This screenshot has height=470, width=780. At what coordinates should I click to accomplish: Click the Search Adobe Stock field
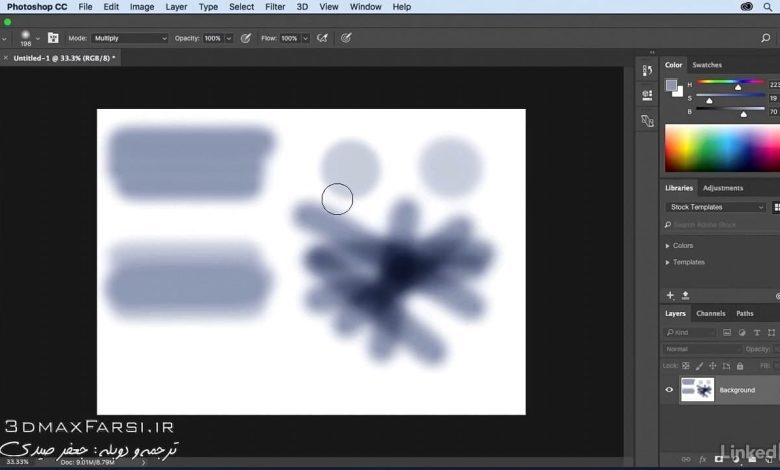721,225
